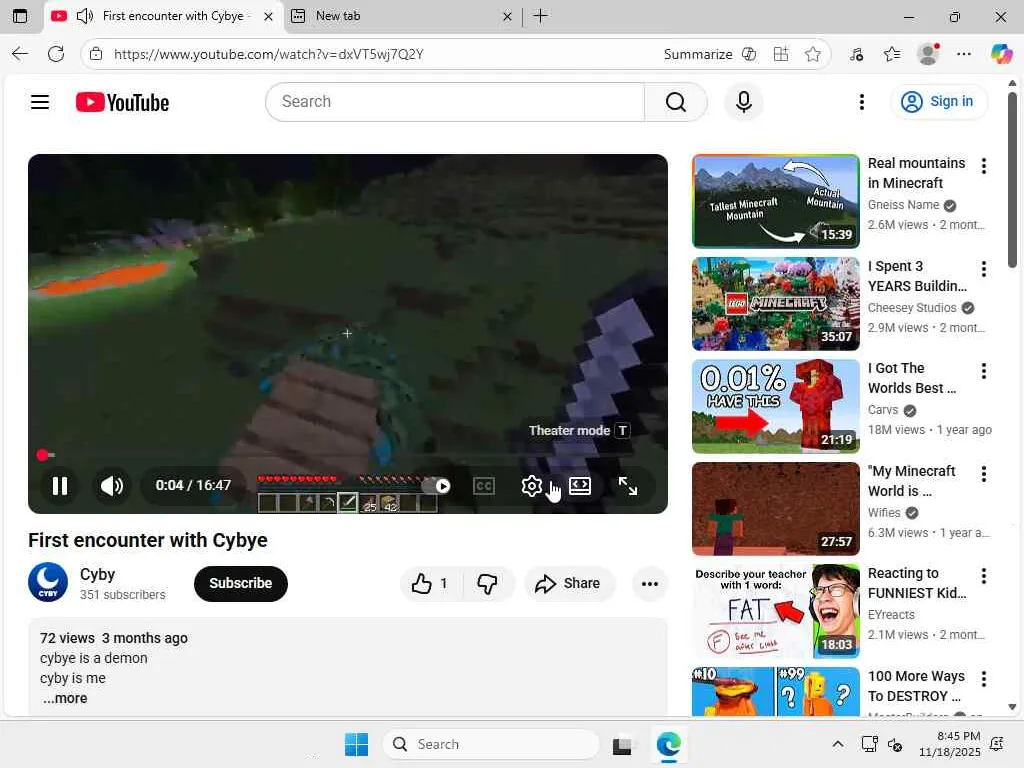
Task: Open Cyby channel name link
Action: tap(97, 574)
